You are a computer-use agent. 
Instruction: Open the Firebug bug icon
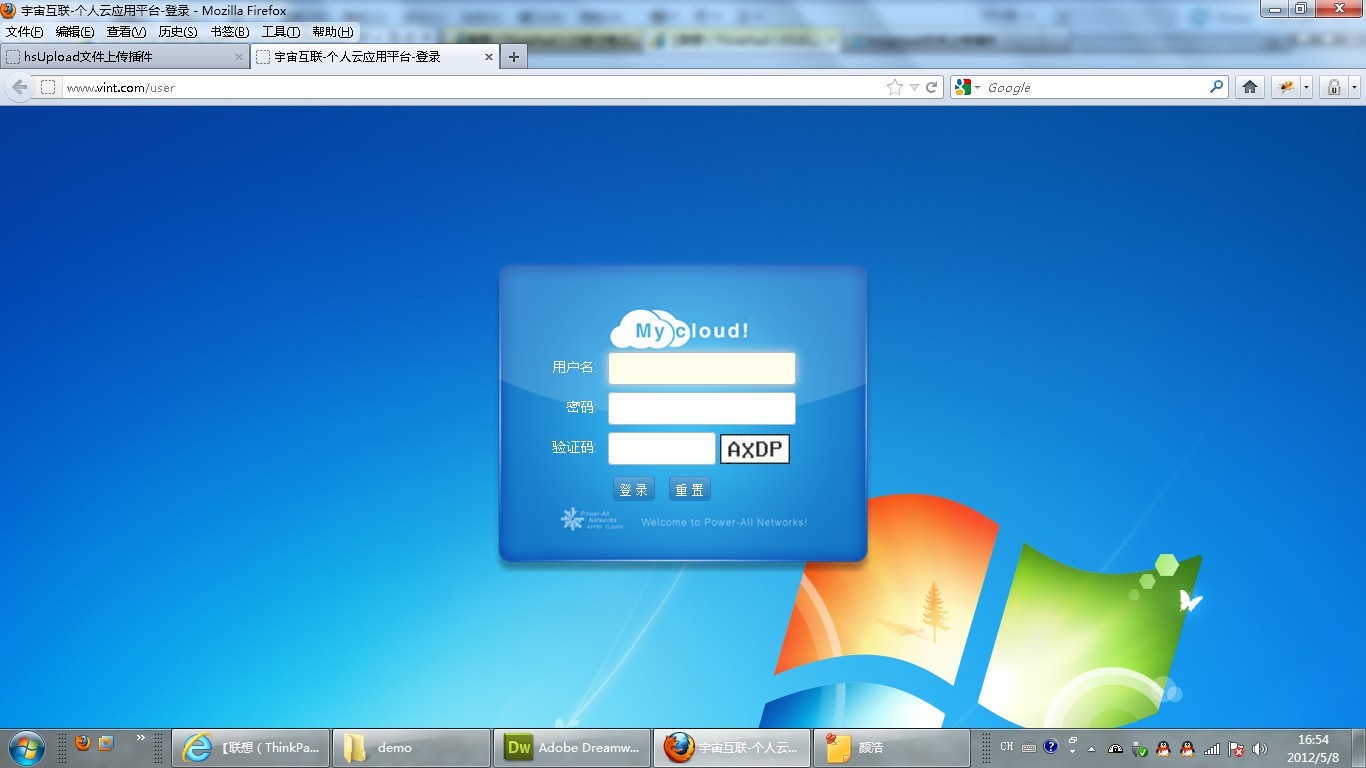tap(1285, 87)
